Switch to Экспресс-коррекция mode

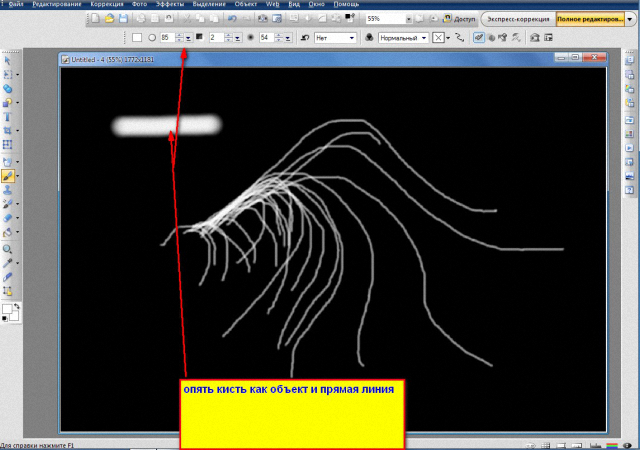[518, 19]
